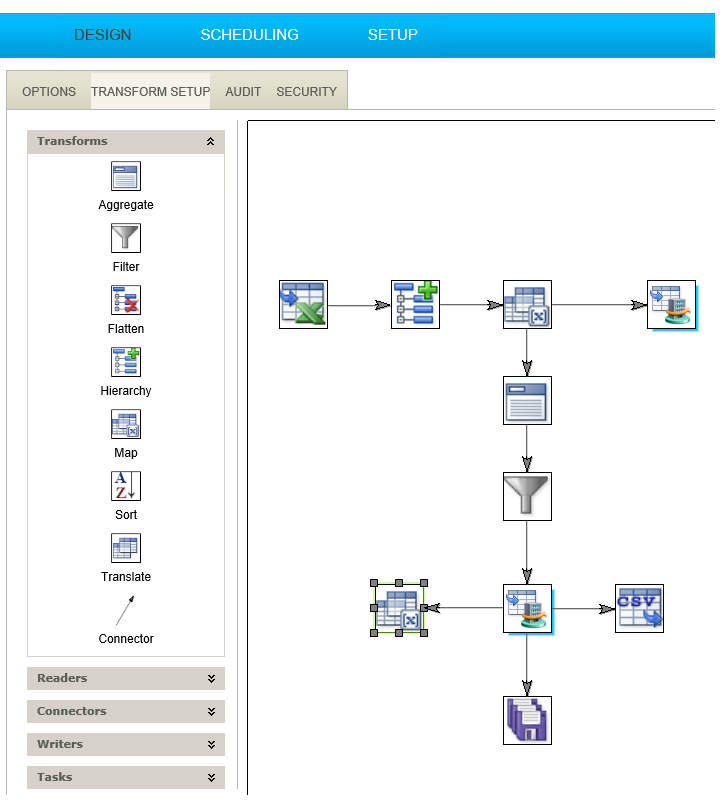Click the Excel reader node on canvas
This screenshot has width=725, height=805.
pyautogui.click(x=303, y=305)
